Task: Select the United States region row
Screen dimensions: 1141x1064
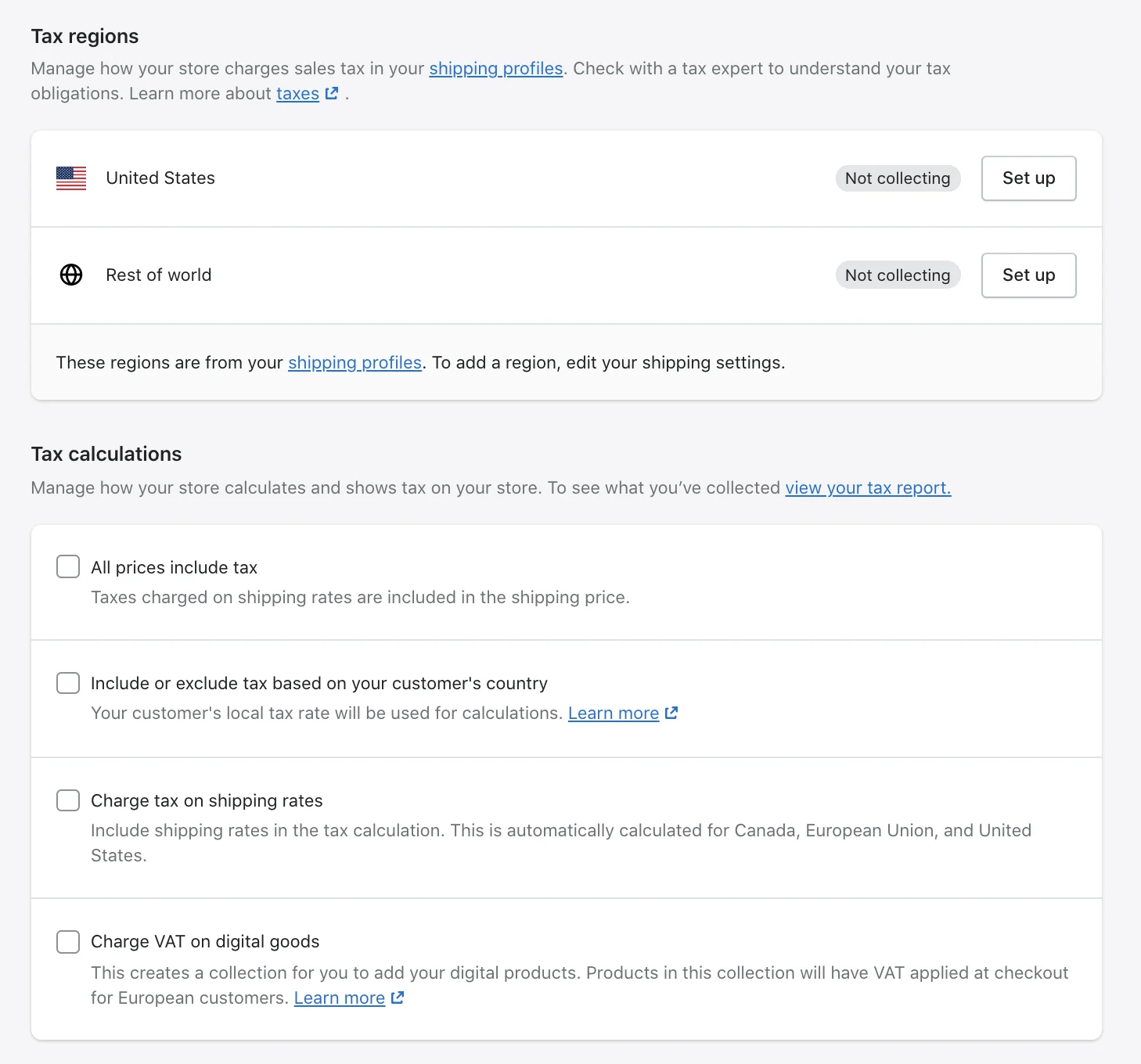Action: (470, 178)
